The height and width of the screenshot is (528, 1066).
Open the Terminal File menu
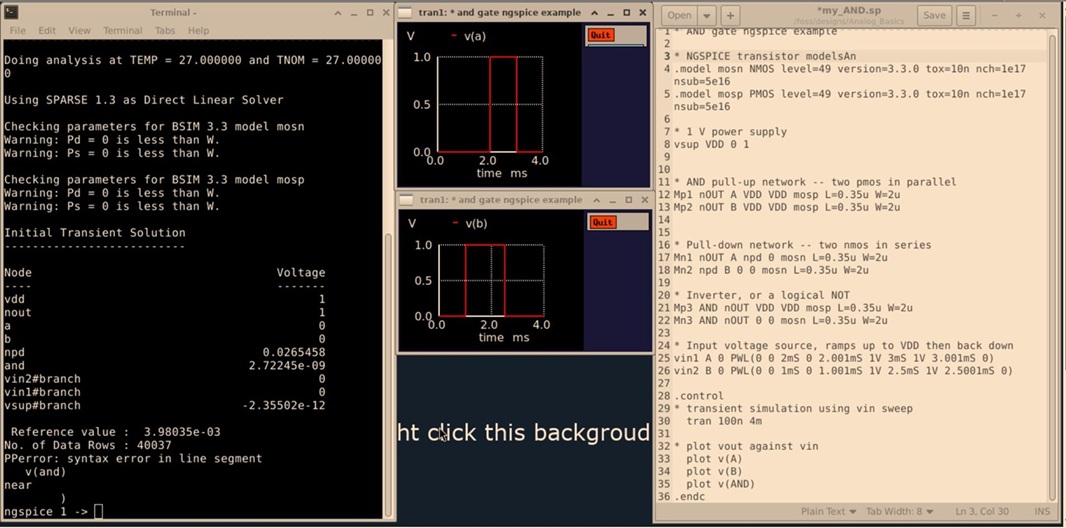point(18,31)
